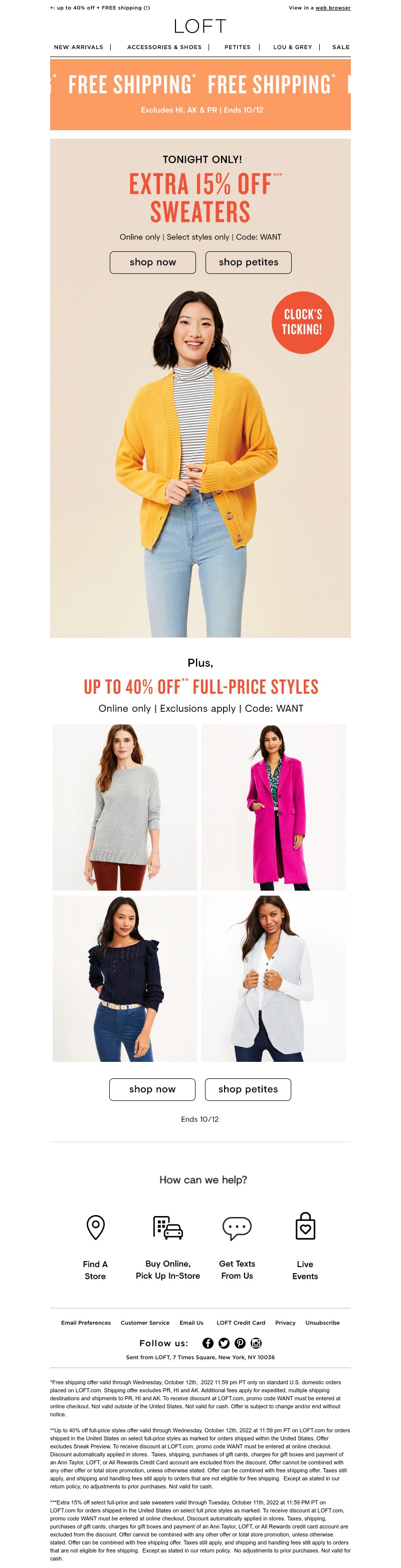Image resolution: width=401 pixels, height=1568 pixels.
Task: Open the New Arrivals menu item
Action: click(x=79, y=47)
